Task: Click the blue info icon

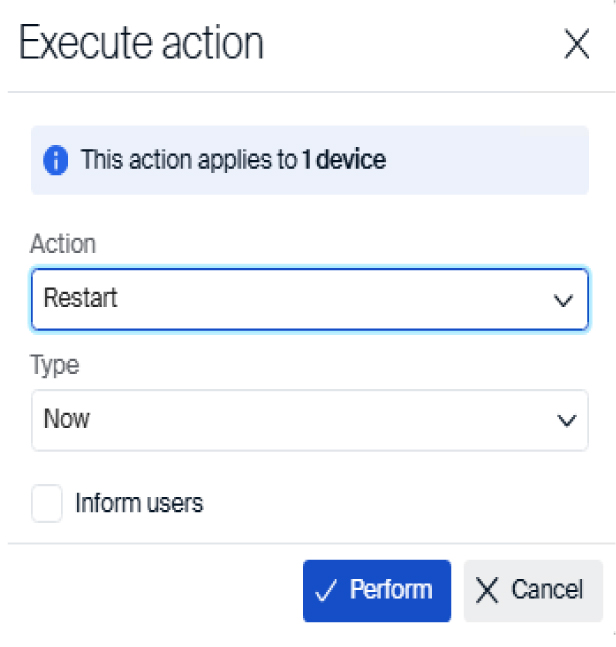Action: (57, 160)
